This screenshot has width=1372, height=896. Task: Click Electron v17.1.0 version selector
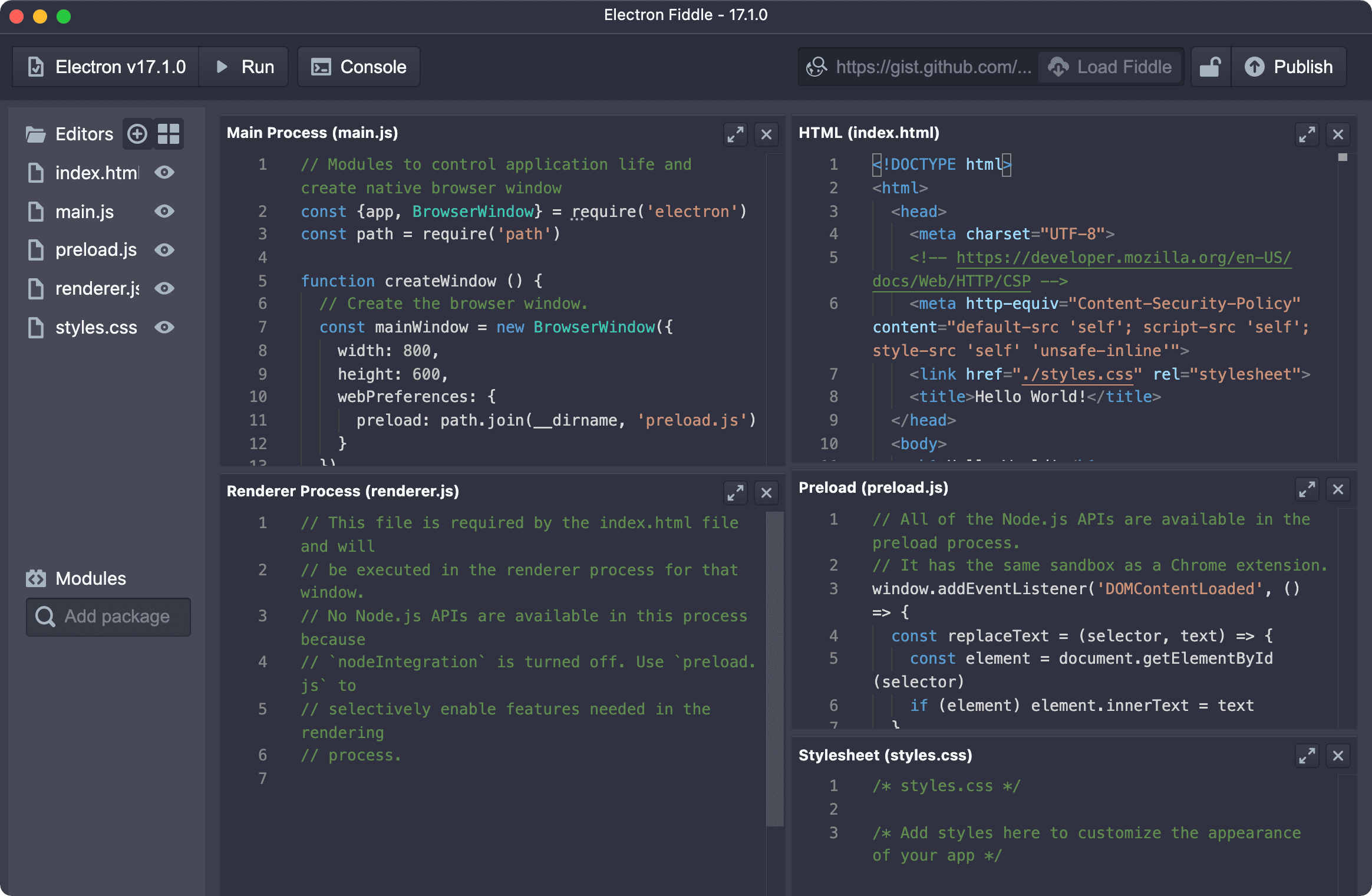click(x=107, y=67)
